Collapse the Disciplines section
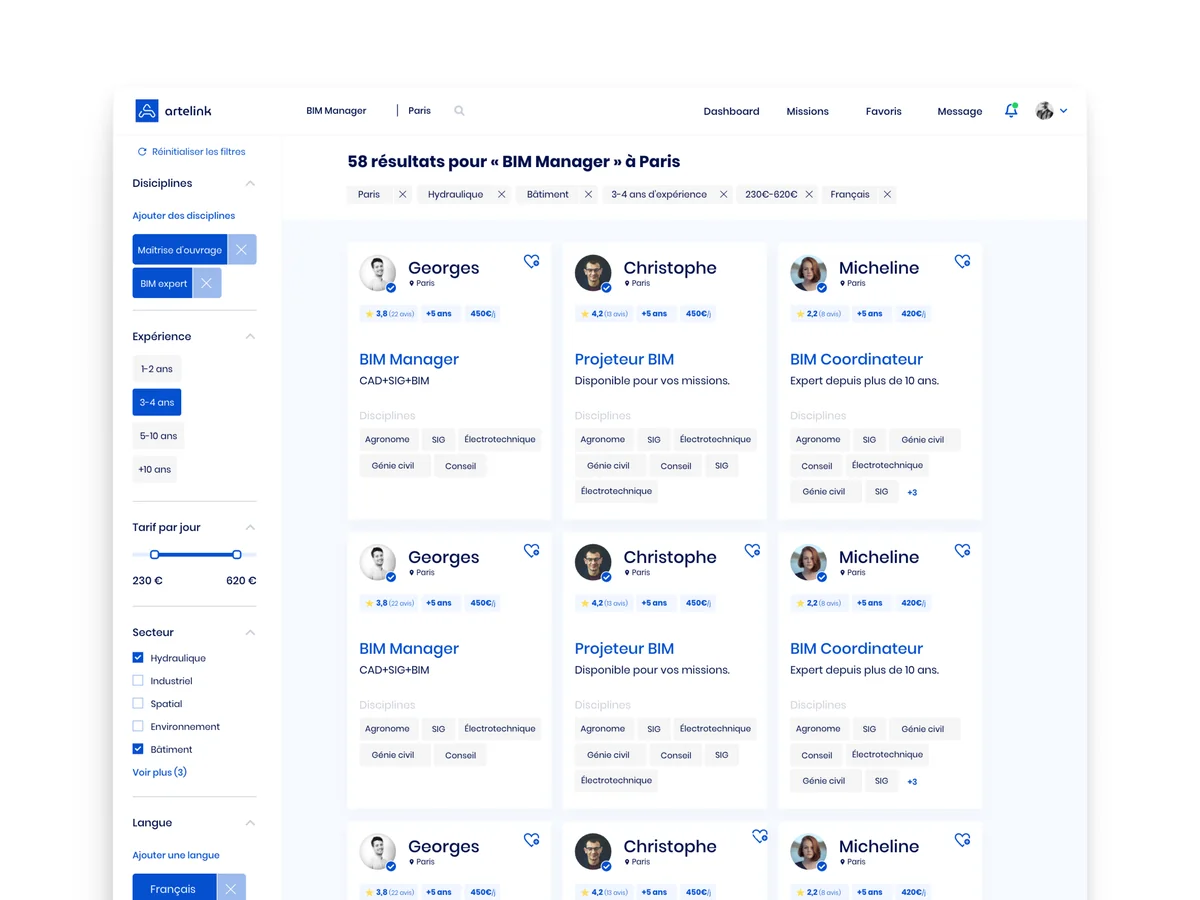Viewport: 1200px width, 900px height. tap(250, 183)
